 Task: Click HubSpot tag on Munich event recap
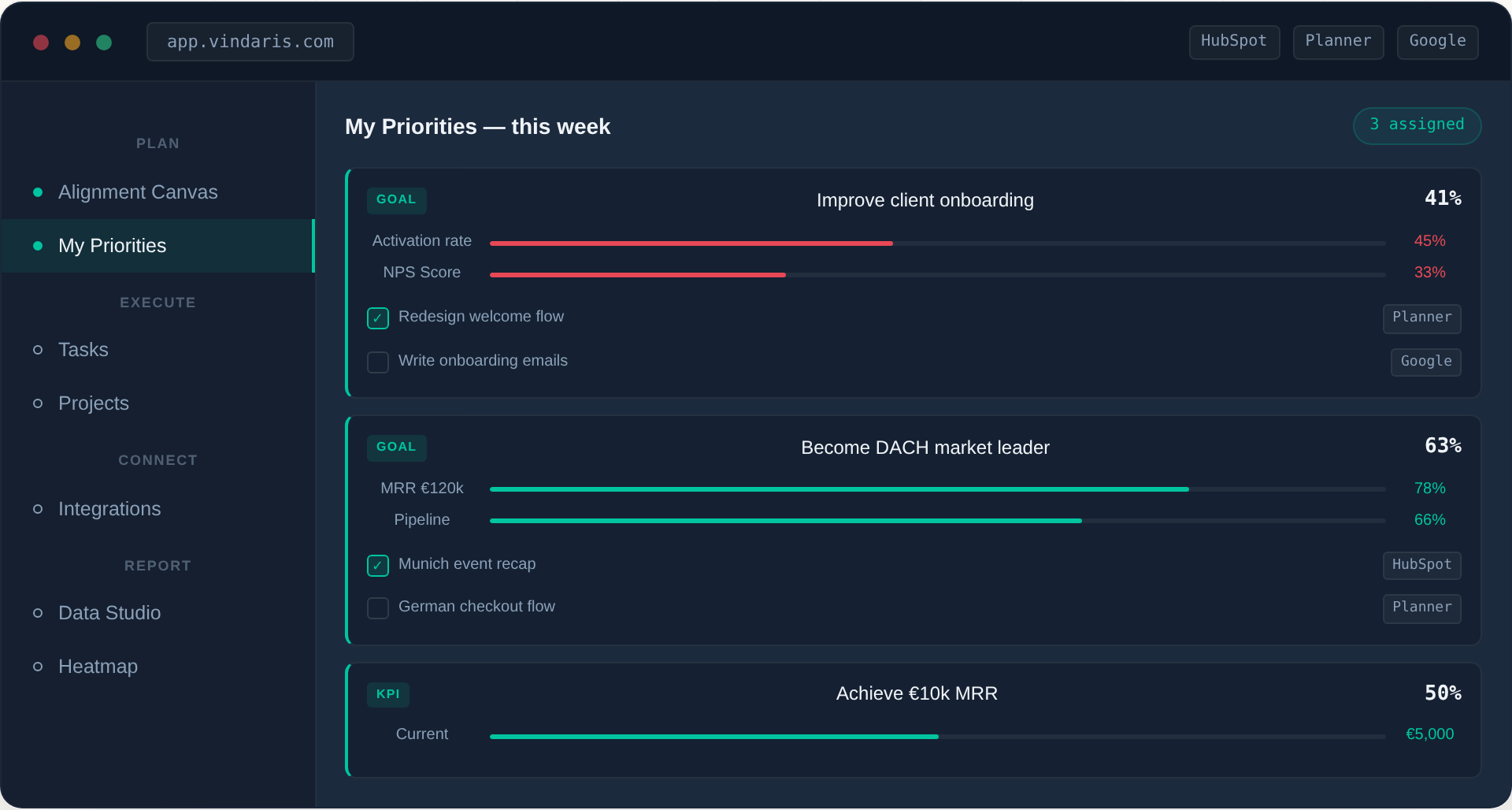point(1421,565)
